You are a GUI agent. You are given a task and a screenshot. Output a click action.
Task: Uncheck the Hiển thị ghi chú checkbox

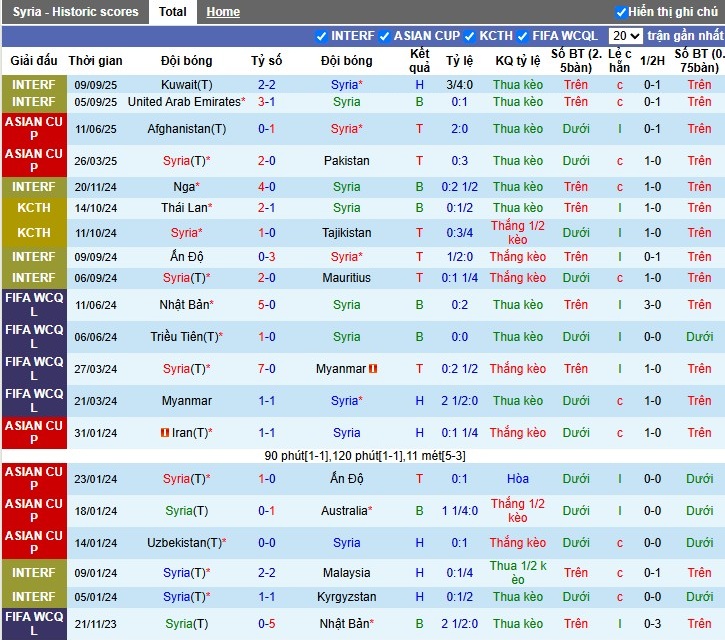(x=621, y=12)
